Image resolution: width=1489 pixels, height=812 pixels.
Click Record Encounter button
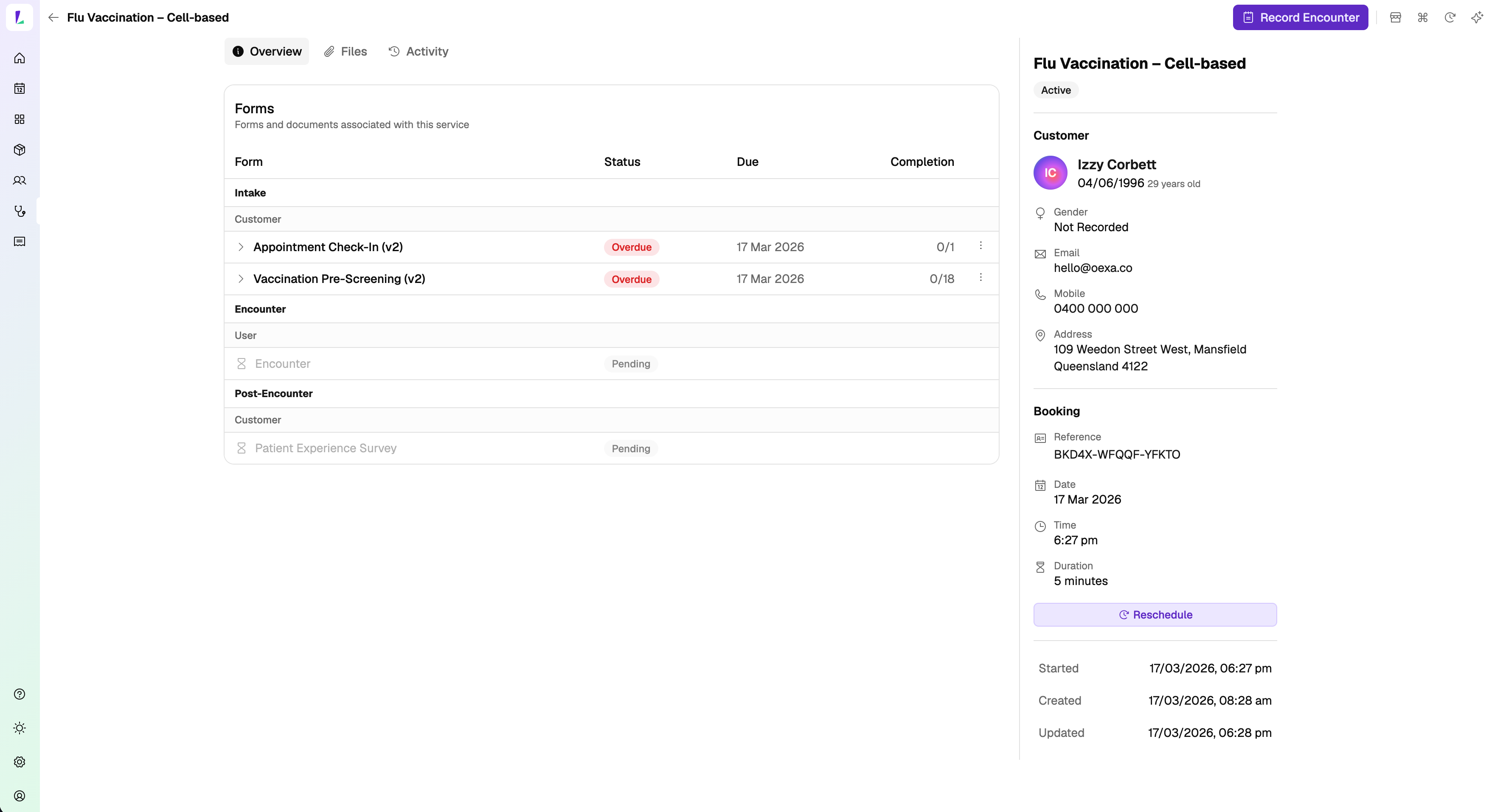coord(1301,17)
